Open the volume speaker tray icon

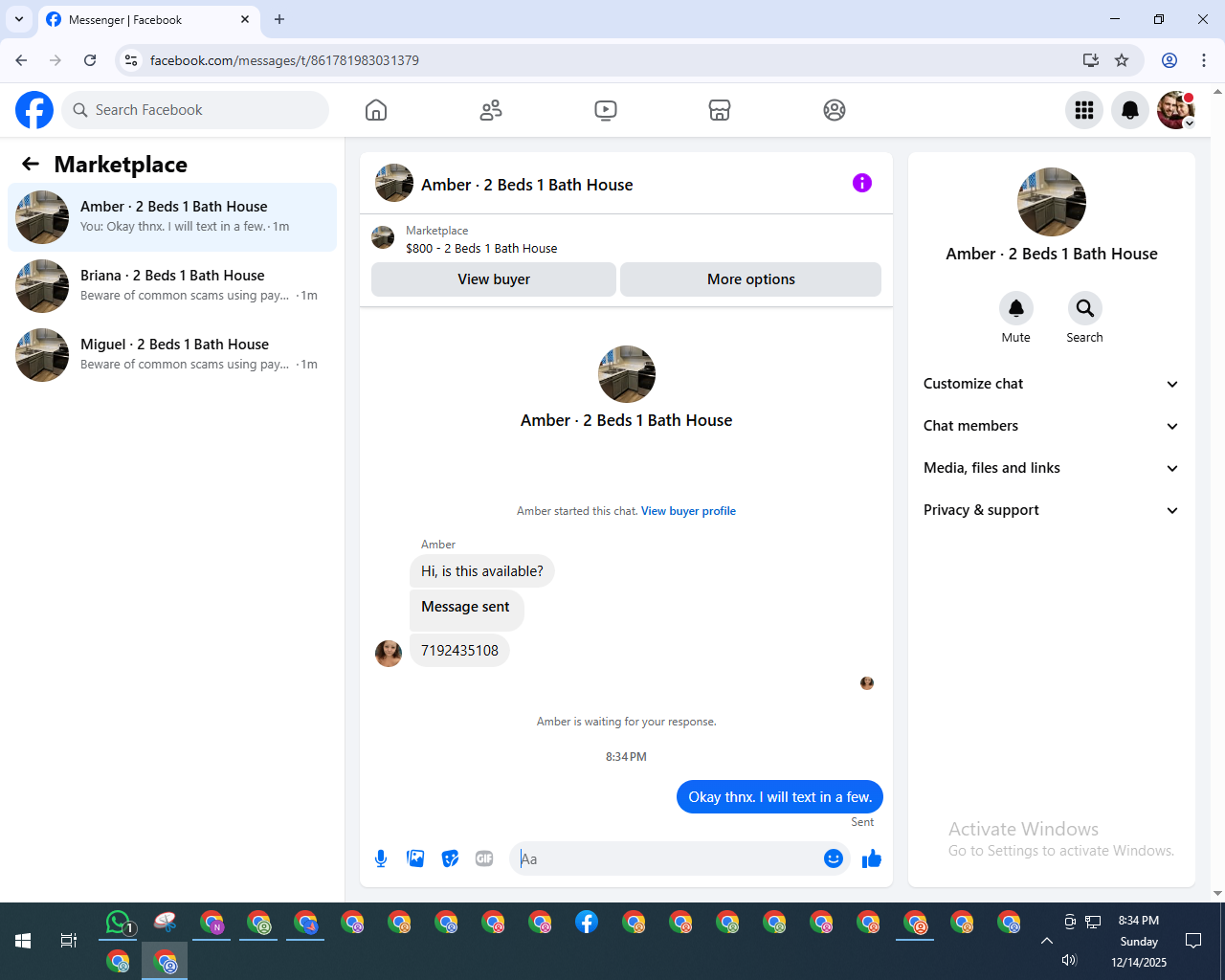coord(1070,960)
